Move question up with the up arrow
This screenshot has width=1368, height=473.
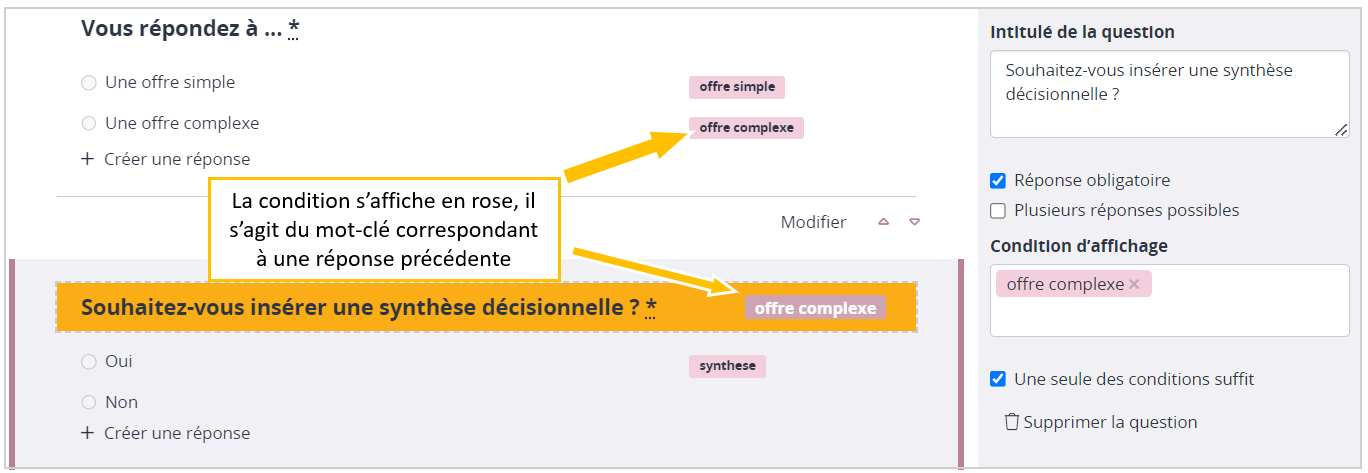[883, 222]
